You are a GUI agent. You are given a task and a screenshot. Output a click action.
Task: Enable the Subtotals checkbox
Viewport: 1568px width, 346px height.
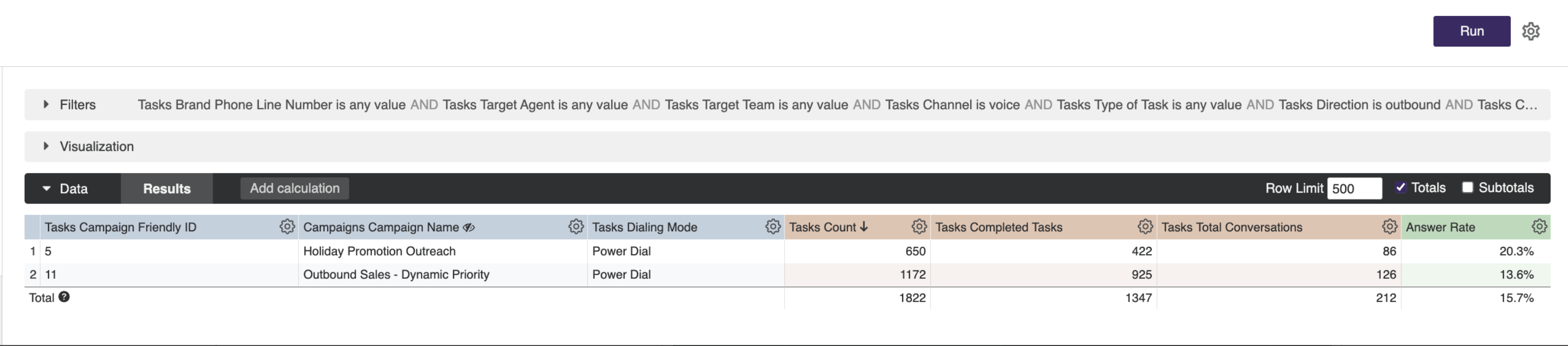(x=1467, y=187)
